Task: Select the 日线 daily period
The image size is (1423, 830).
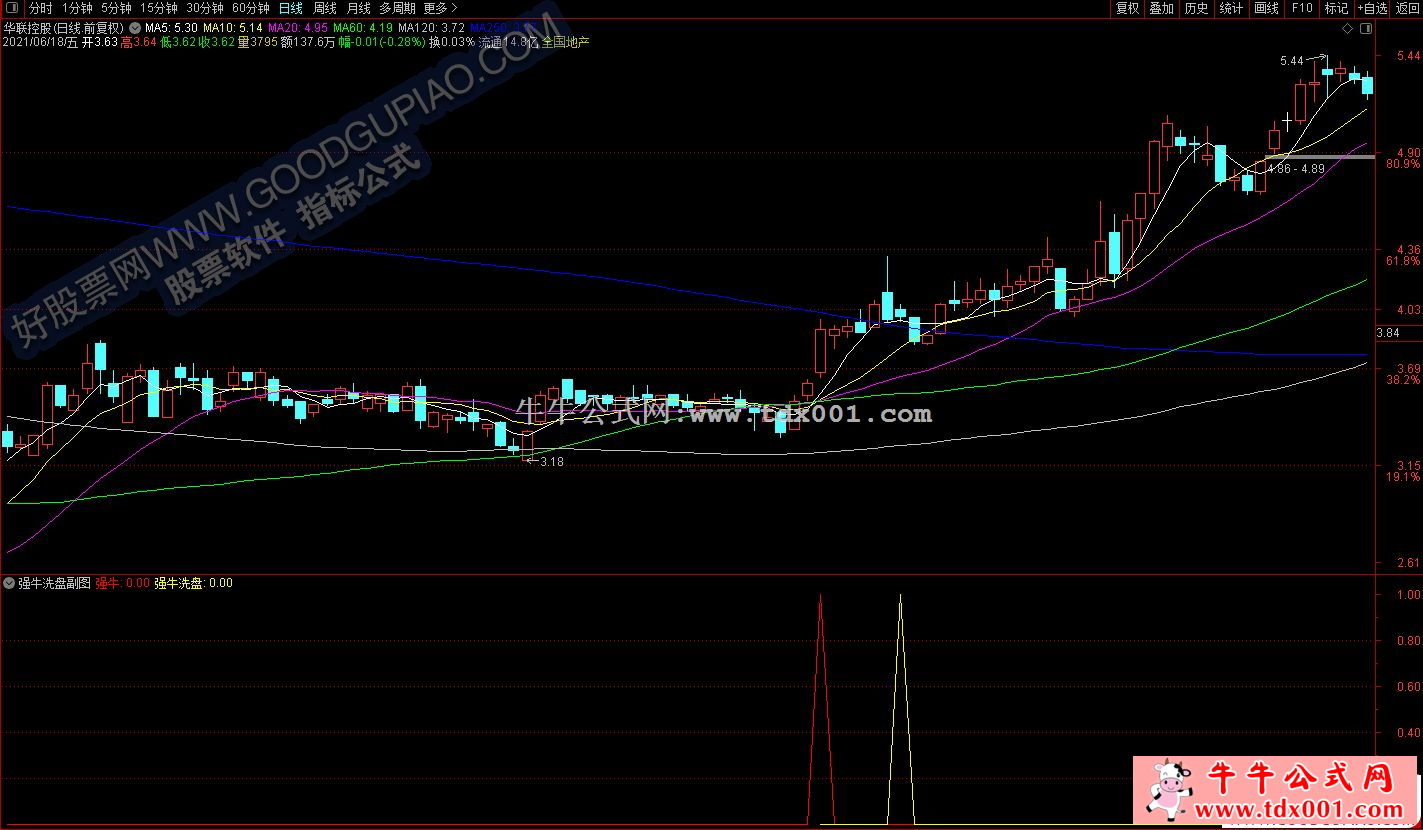Action: pos(290,8)
